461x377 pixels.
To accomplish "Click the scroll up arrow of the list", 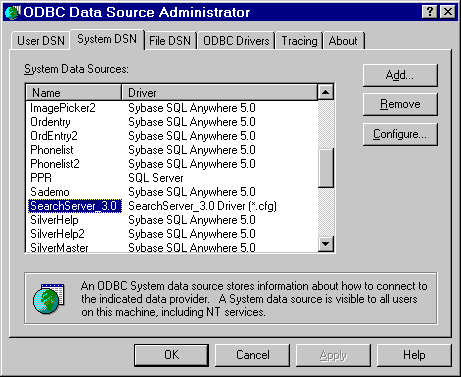I will point(326,92).
